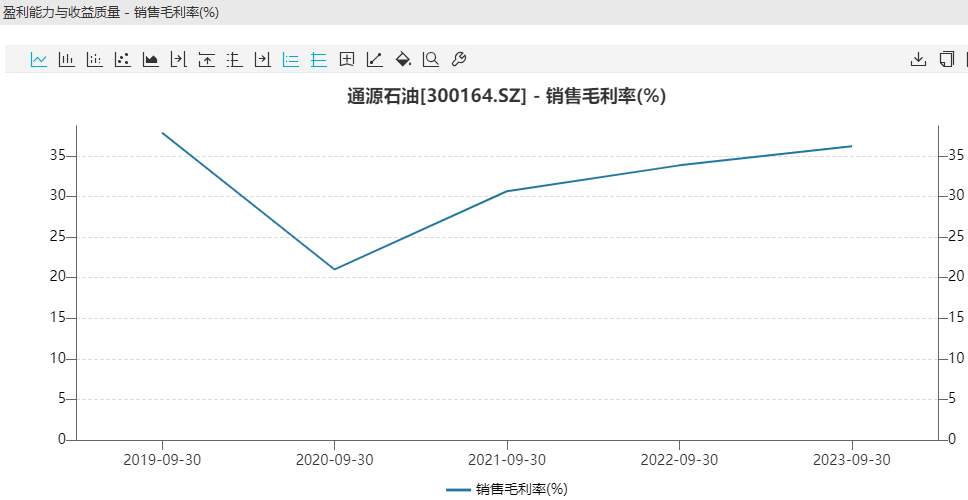Image resolution: width=968 pixels, height=500 pixels.
Task: Click the line data point at 2021-09-30
Action: 507,191
